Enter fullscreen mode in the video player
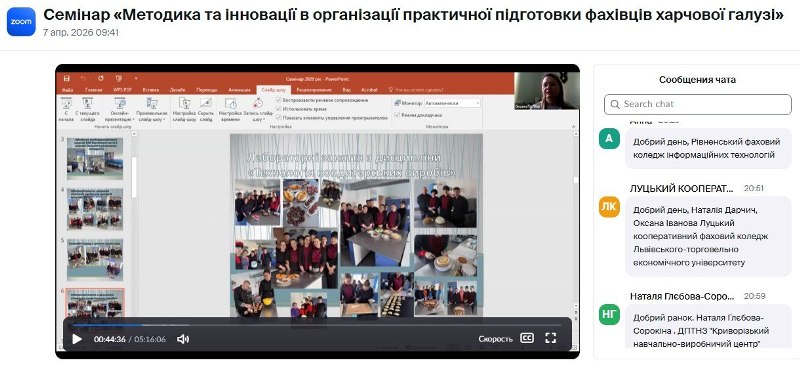The width and height of the screenshot is (800, 365). [x=551, y=338]
